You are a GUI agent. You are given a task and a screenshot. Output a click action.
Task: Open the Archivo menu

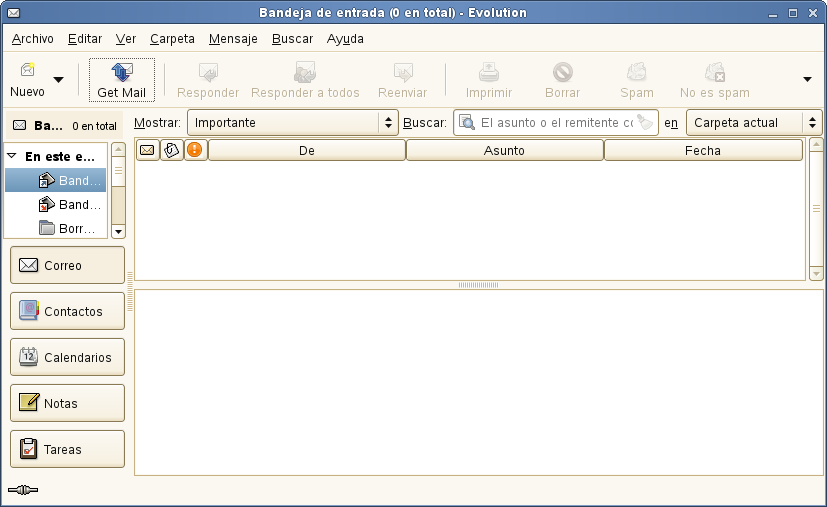pyautogui.click(x=33, y=39)
